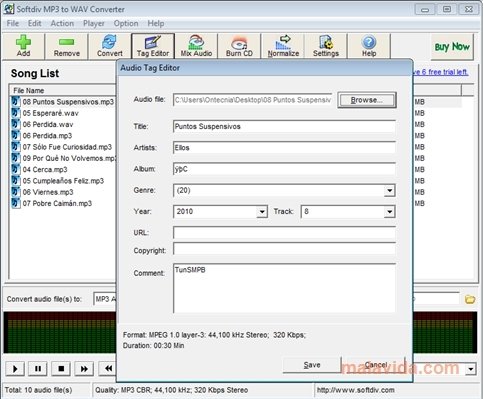Viewport: 483px width, 399px height.
Task: Open the Burn CD tool
Action: pos(239,46)
